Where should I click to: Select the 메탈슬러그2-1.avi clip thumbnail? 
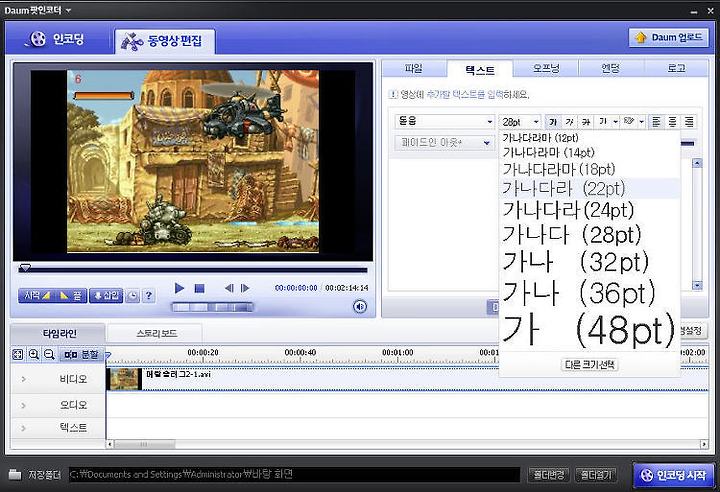coord(124,379)
